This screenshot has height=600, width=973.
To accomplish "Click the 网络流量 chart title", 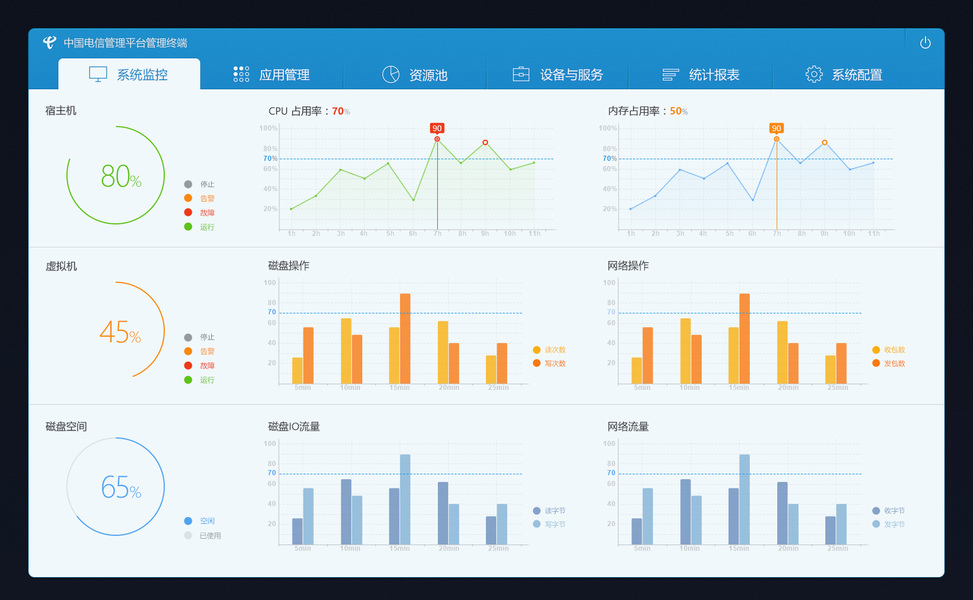I will click(x=628, y=426).
